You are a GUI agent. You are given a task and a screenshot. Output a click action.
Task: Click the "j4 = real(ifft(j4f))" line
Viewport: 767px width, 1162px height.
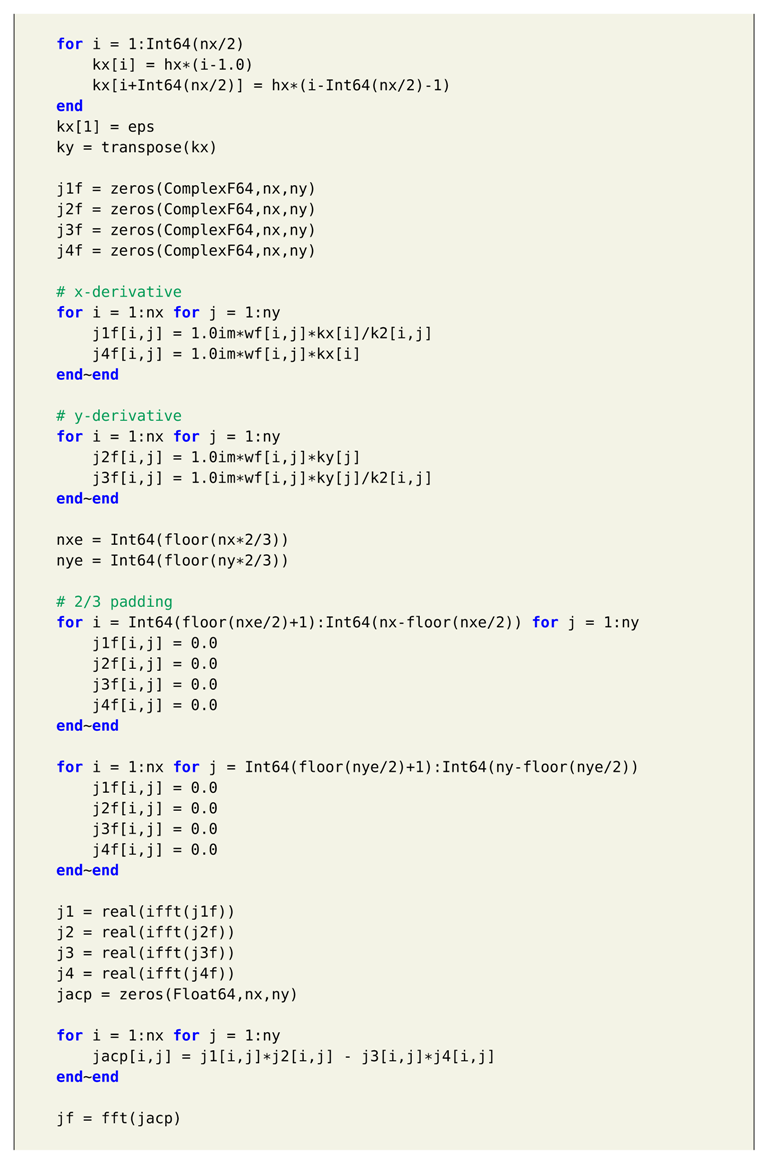click(x=145, y=974)
